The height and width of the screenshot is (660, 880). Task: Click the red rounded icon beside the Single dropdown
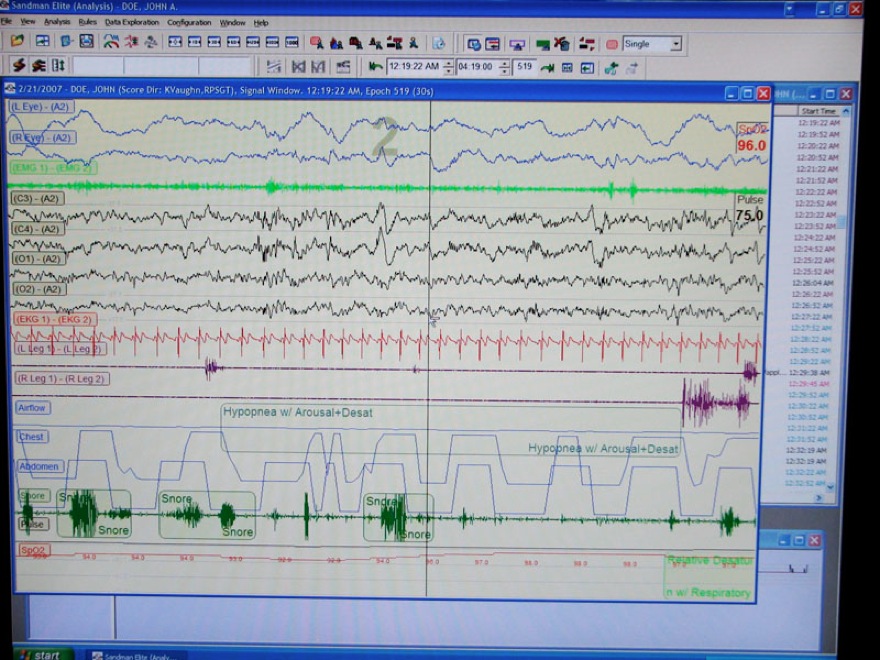point(611,44)
